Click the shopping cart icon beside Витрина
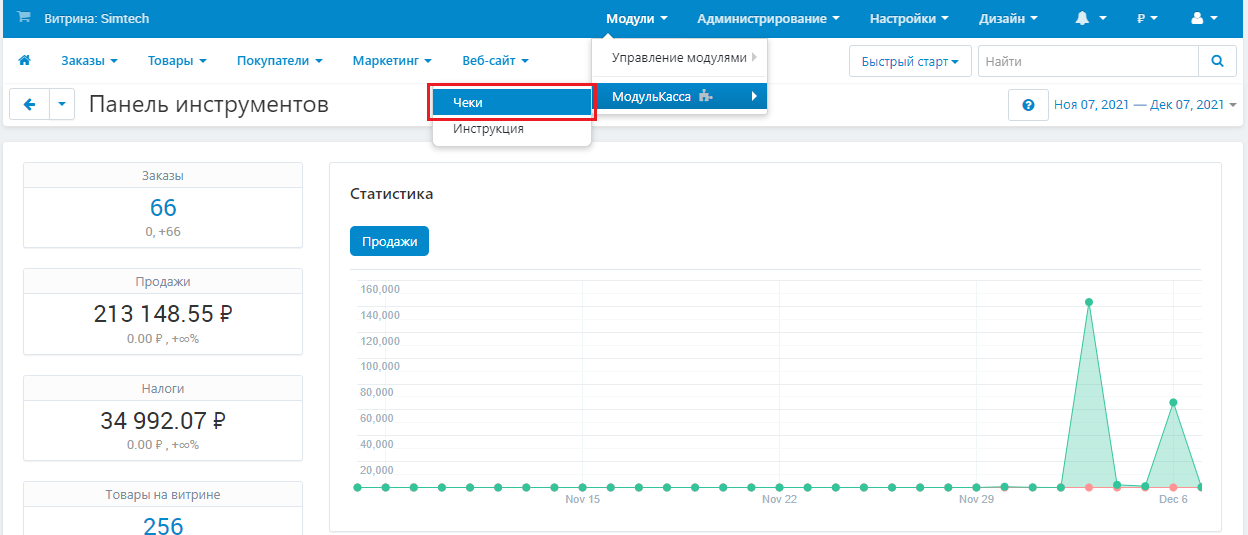The height and width of the screenshot is (535, 1248). point(24,18)
